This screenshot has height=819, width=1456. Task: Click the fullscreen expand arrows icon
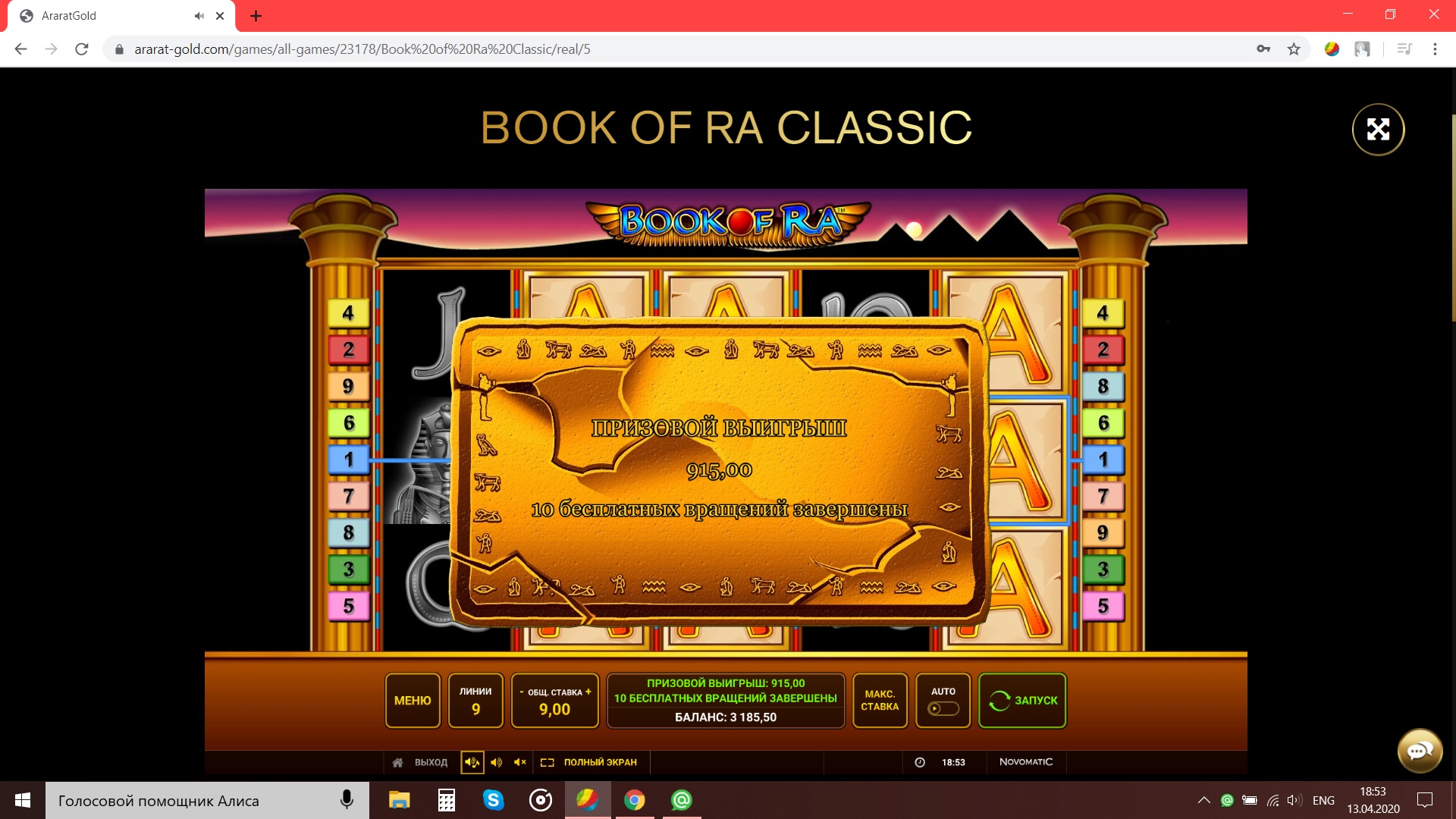tap(1378, 130)
